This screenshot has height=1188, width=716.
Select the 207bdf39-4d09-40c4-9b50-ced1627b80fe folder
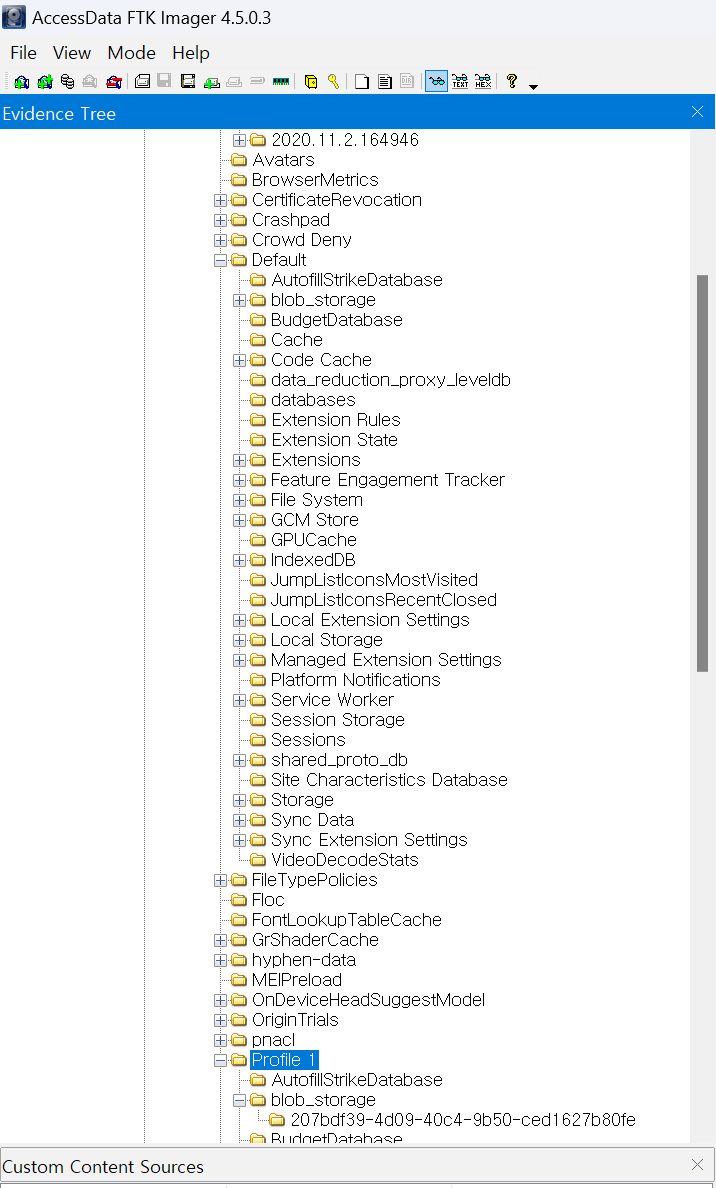click(x=463, y=1120)
